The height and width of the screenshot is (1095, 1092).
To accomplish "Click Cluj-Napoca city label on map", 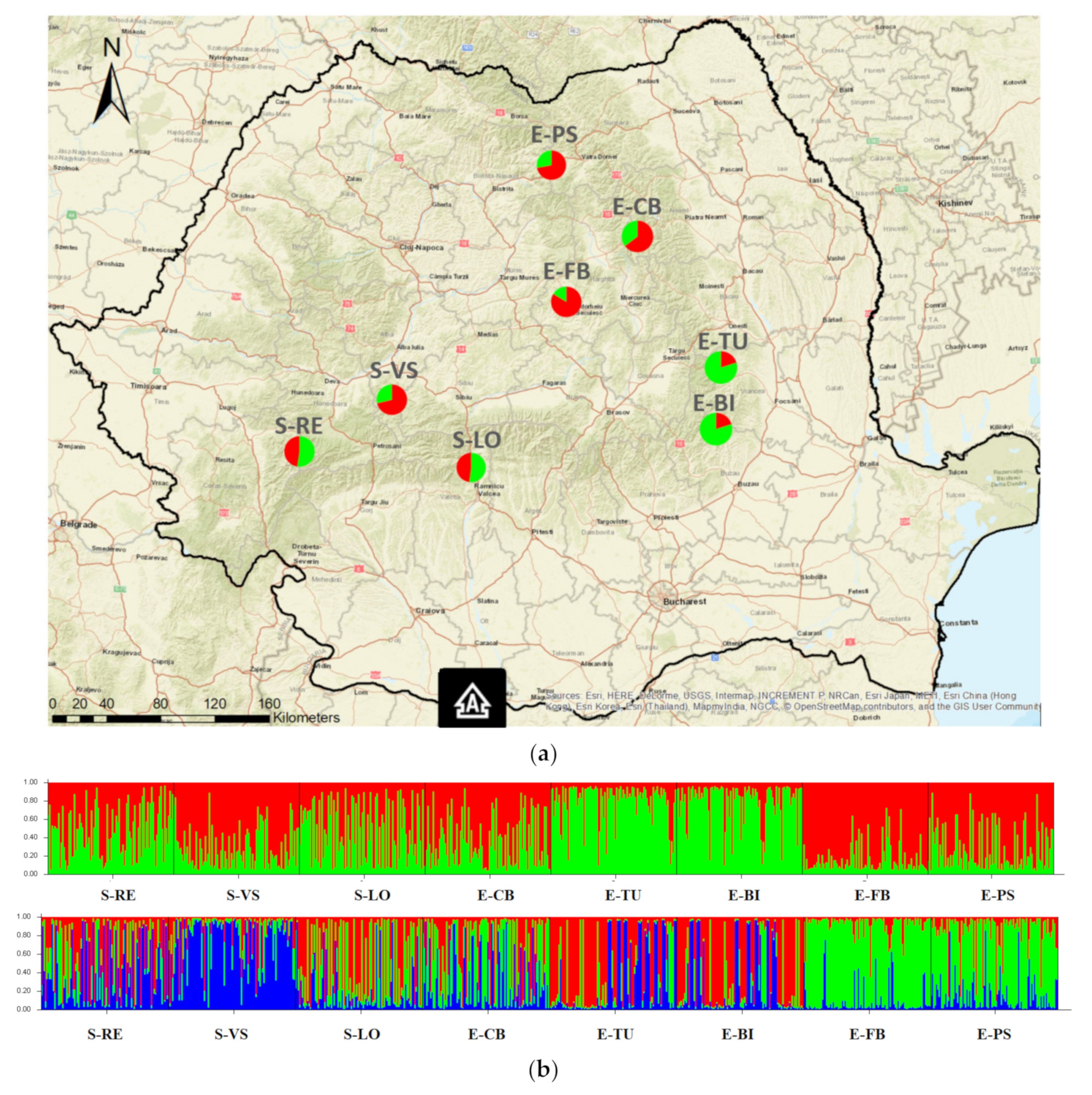I will (x=421, y=248).
